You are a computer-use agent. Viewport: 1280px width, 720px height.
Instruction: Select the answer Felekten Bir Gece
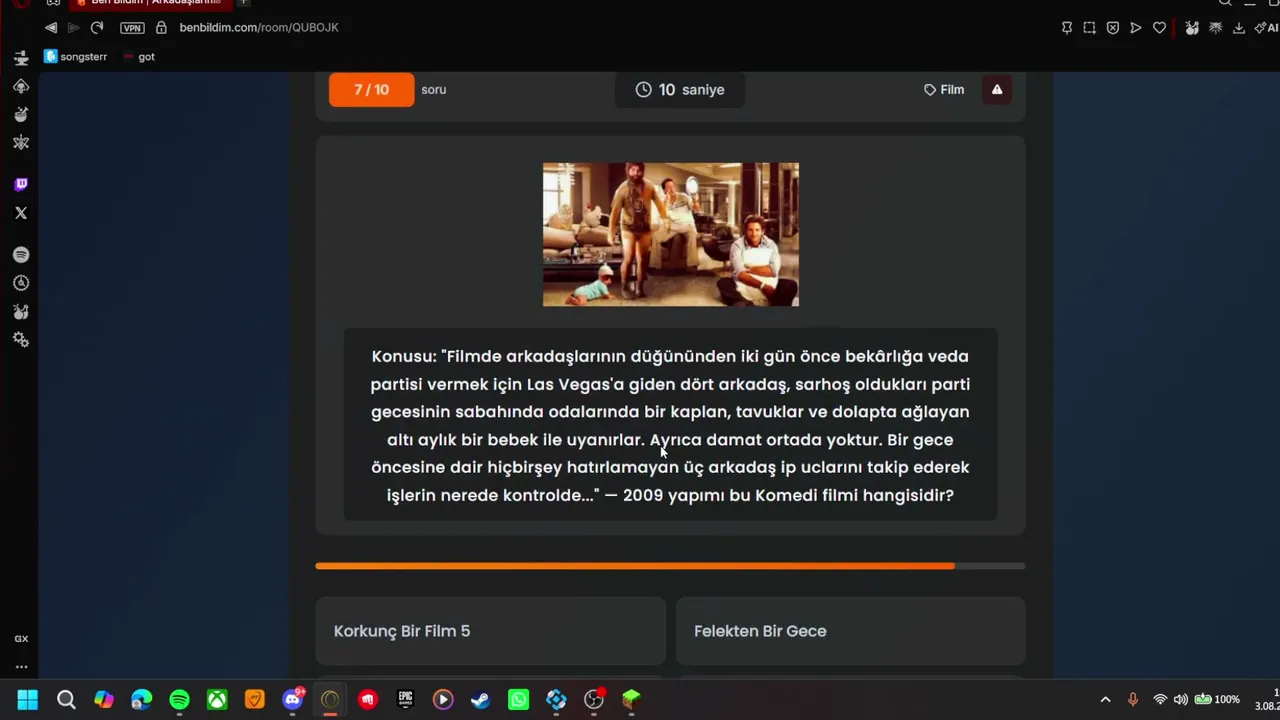click(851, 631)
